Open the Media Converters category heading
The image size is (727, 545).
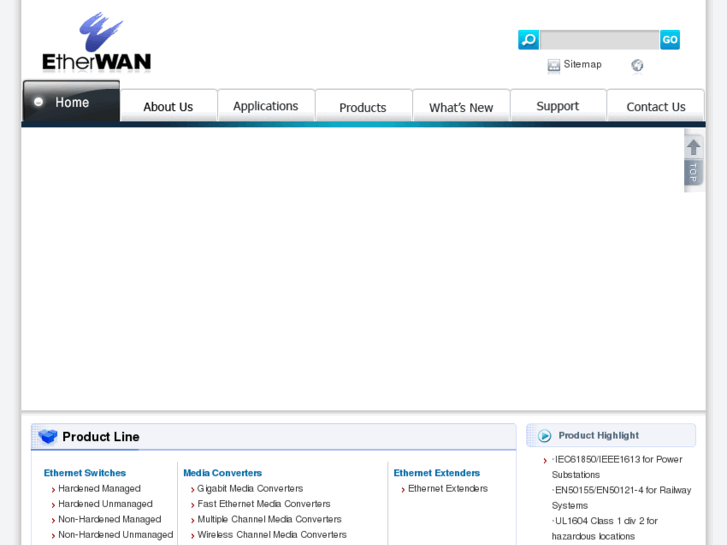point(223,473)
